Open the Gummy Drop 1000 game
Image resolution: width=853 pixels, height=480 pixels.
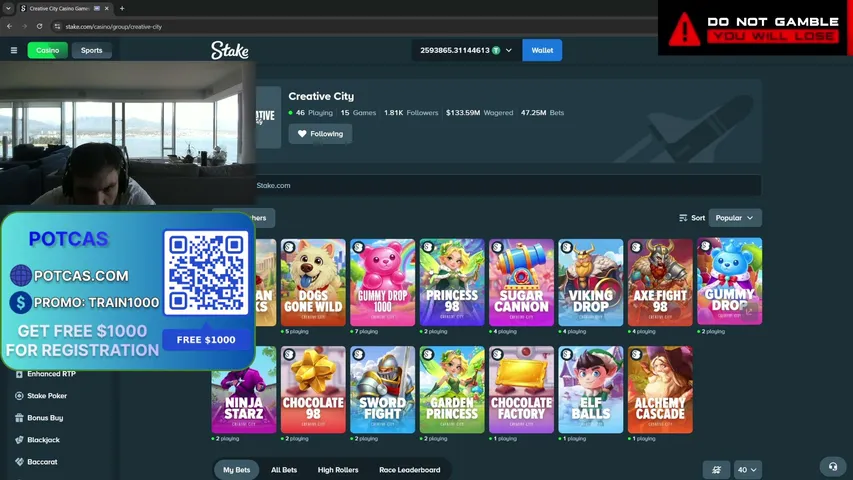(x=382, y=282)
